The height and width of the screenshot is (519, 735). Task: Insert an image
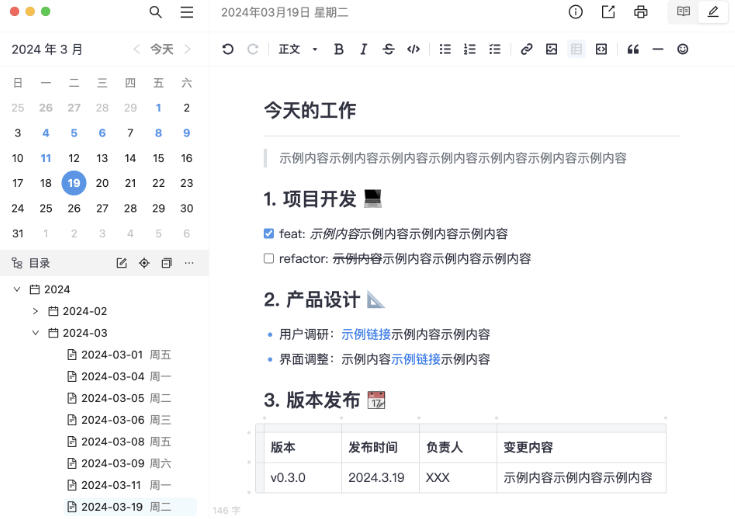[x=551, y=49]
